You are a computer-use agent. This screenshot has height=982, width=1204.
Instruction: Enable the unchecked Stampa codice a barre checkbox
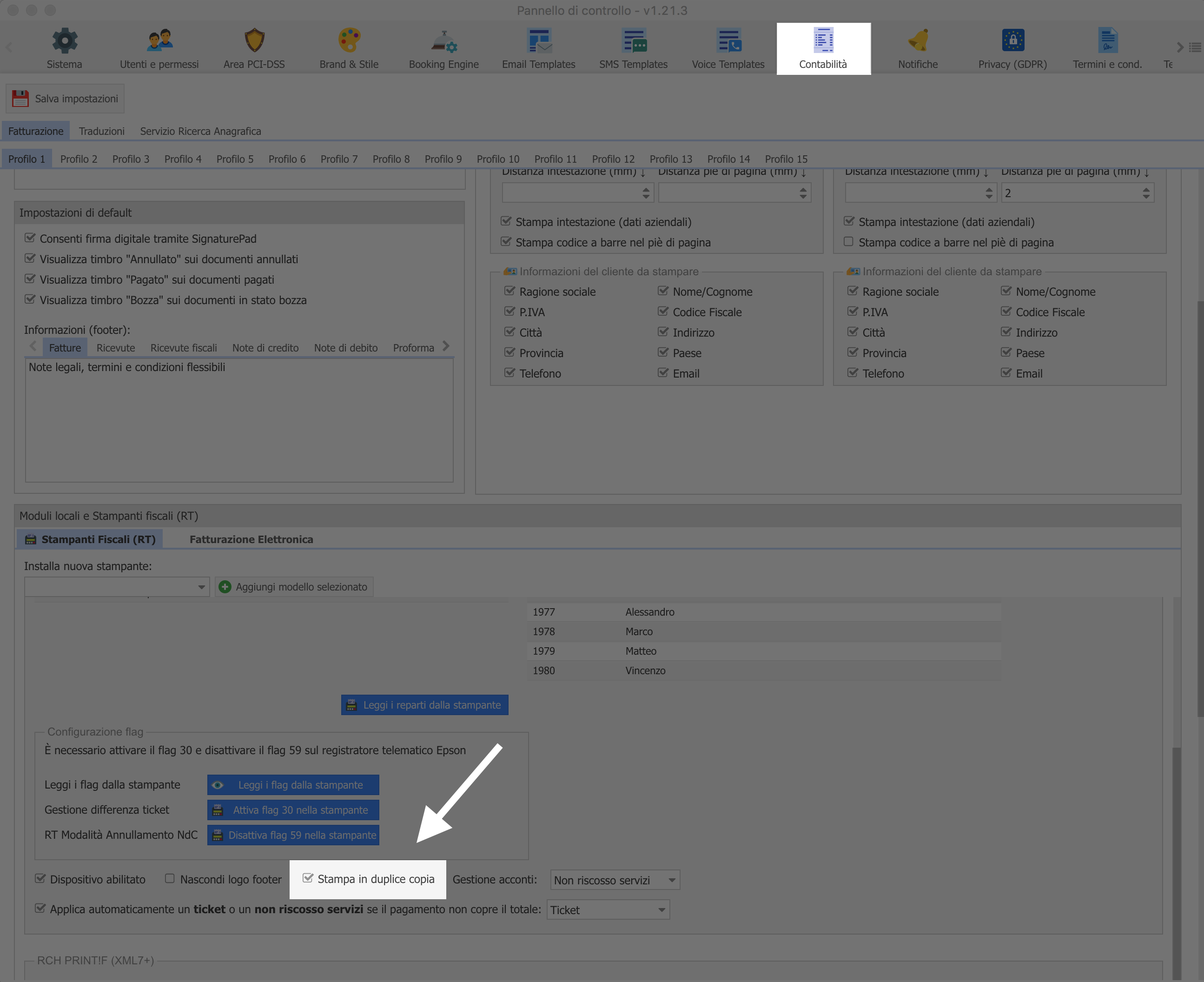pyautogui.click(x=848, y=241)
